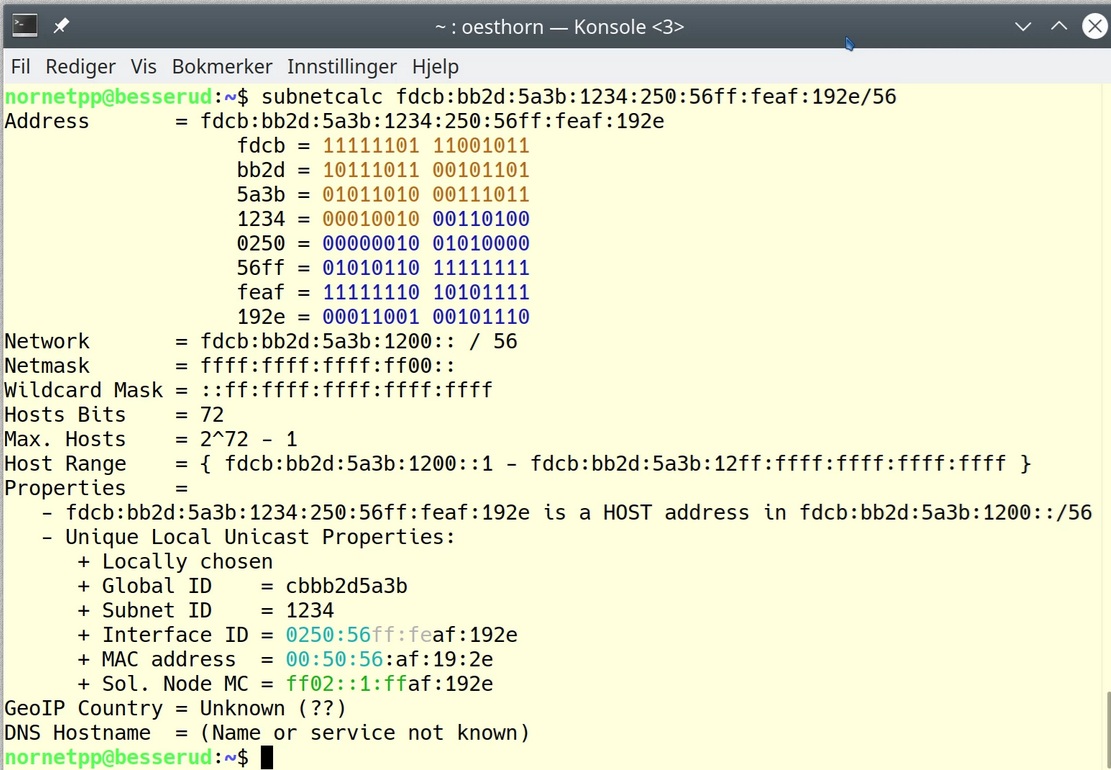Open the Rediger menu
This screenshot has height=770, width=1111.
point(80,67)
